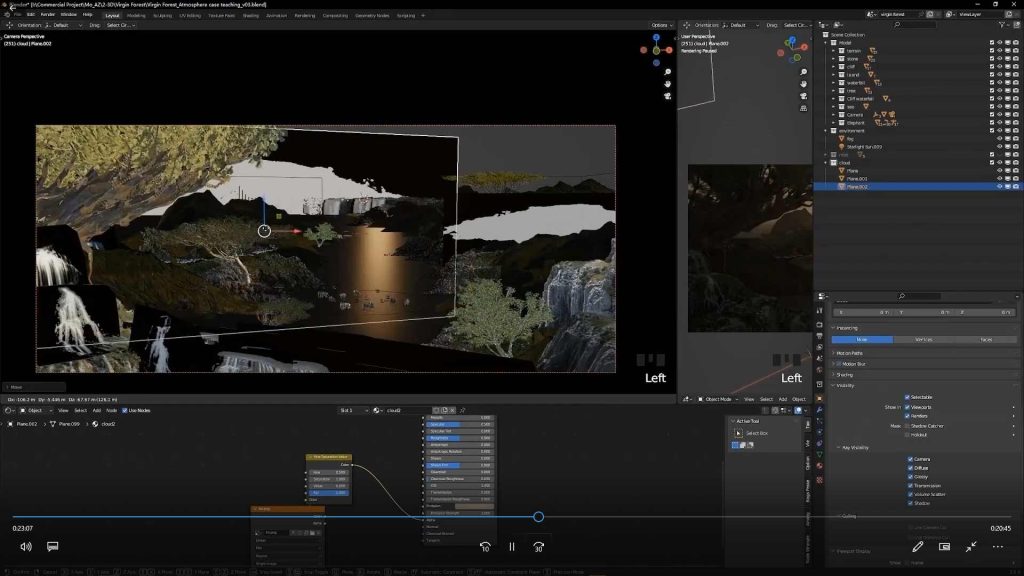
Task: Click the pencil edit icon in player
Action: click(918, 547)
